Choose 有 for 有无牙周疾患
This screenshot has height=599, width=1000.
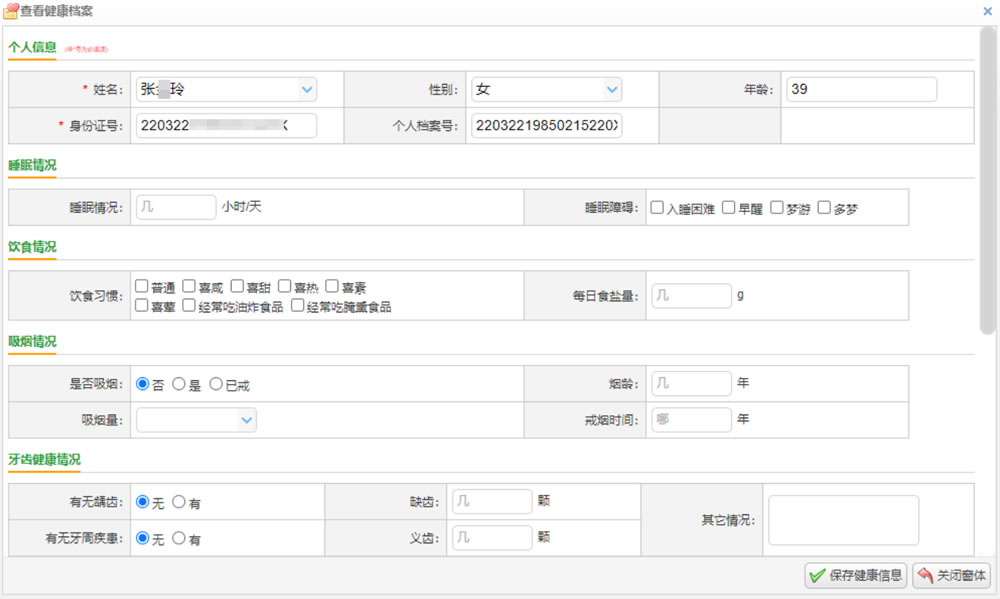179,538
